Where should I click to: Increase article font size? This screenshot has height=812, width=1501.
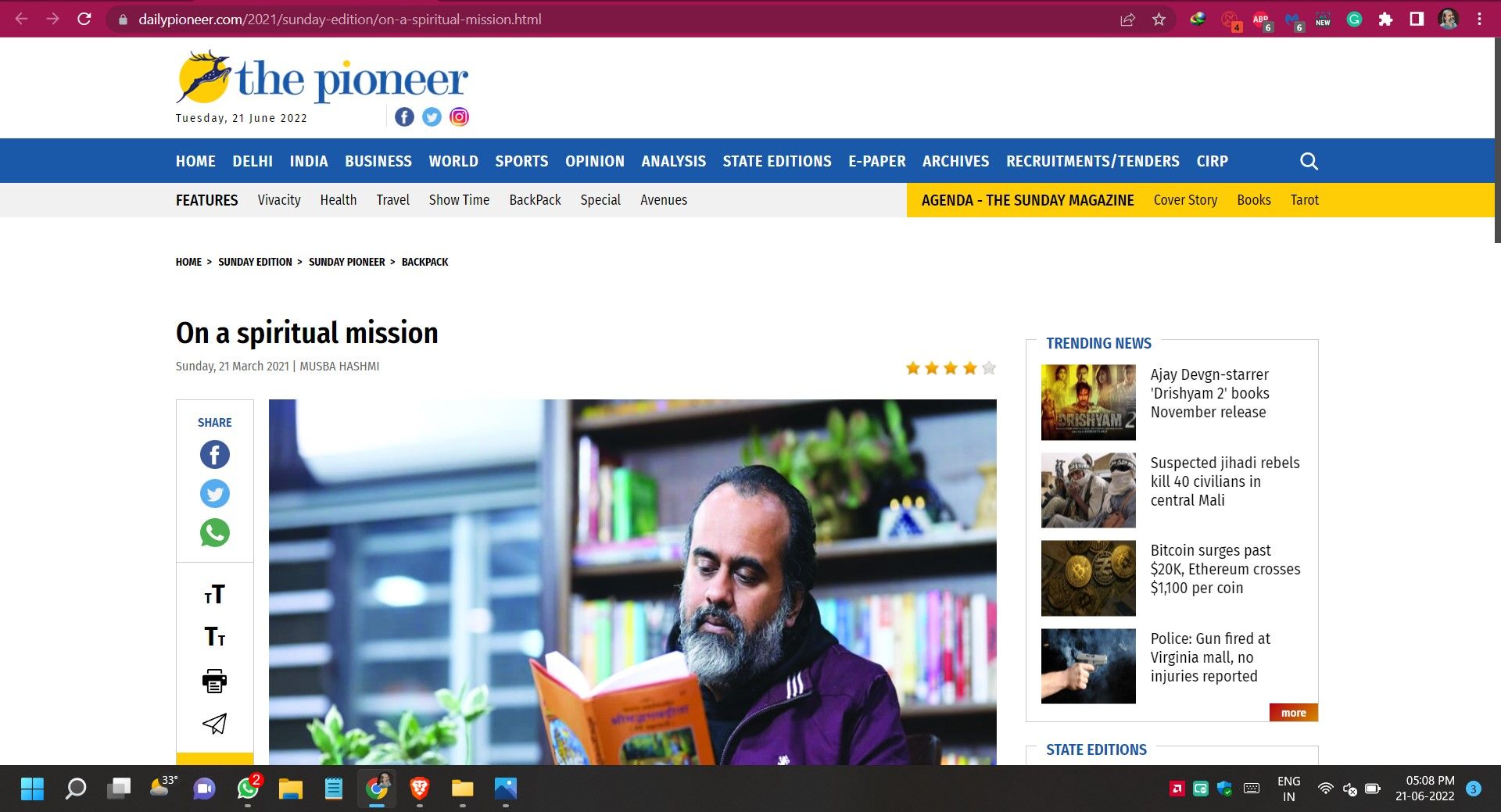pyautogui.click(x=214, y=595)
